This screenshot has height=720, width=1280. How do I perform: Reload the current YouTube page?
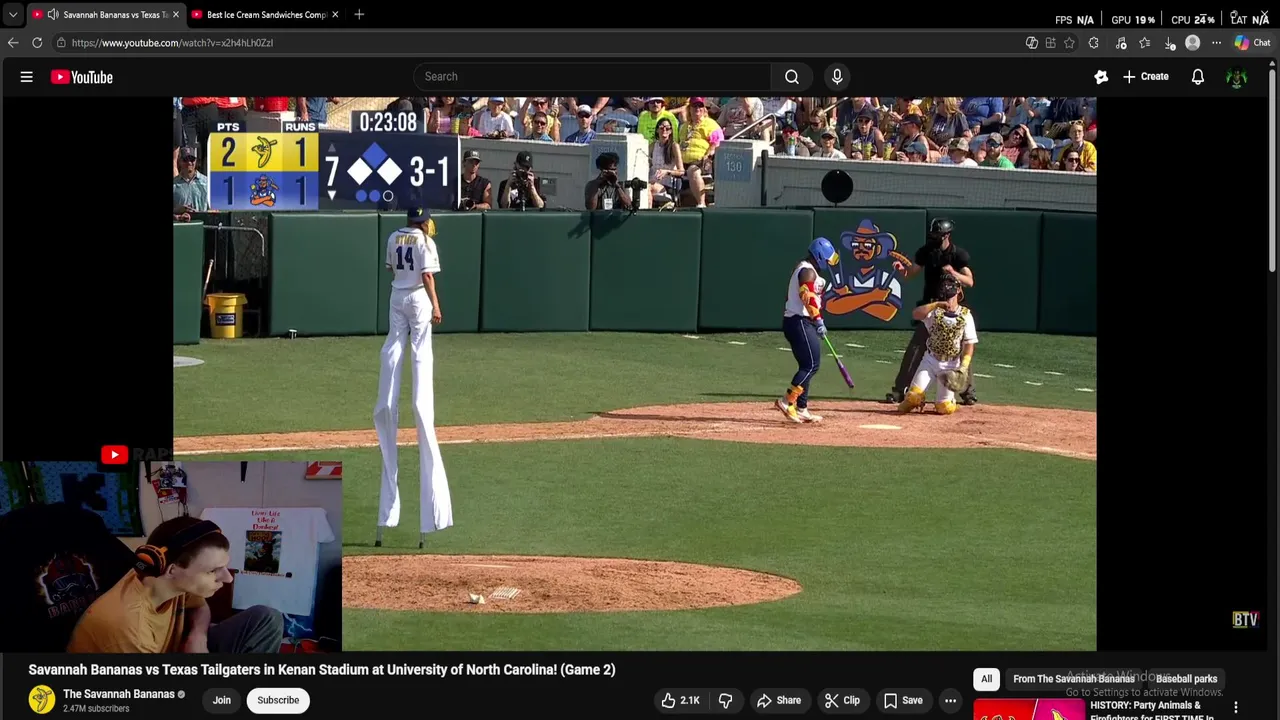[x=37, y=43]
